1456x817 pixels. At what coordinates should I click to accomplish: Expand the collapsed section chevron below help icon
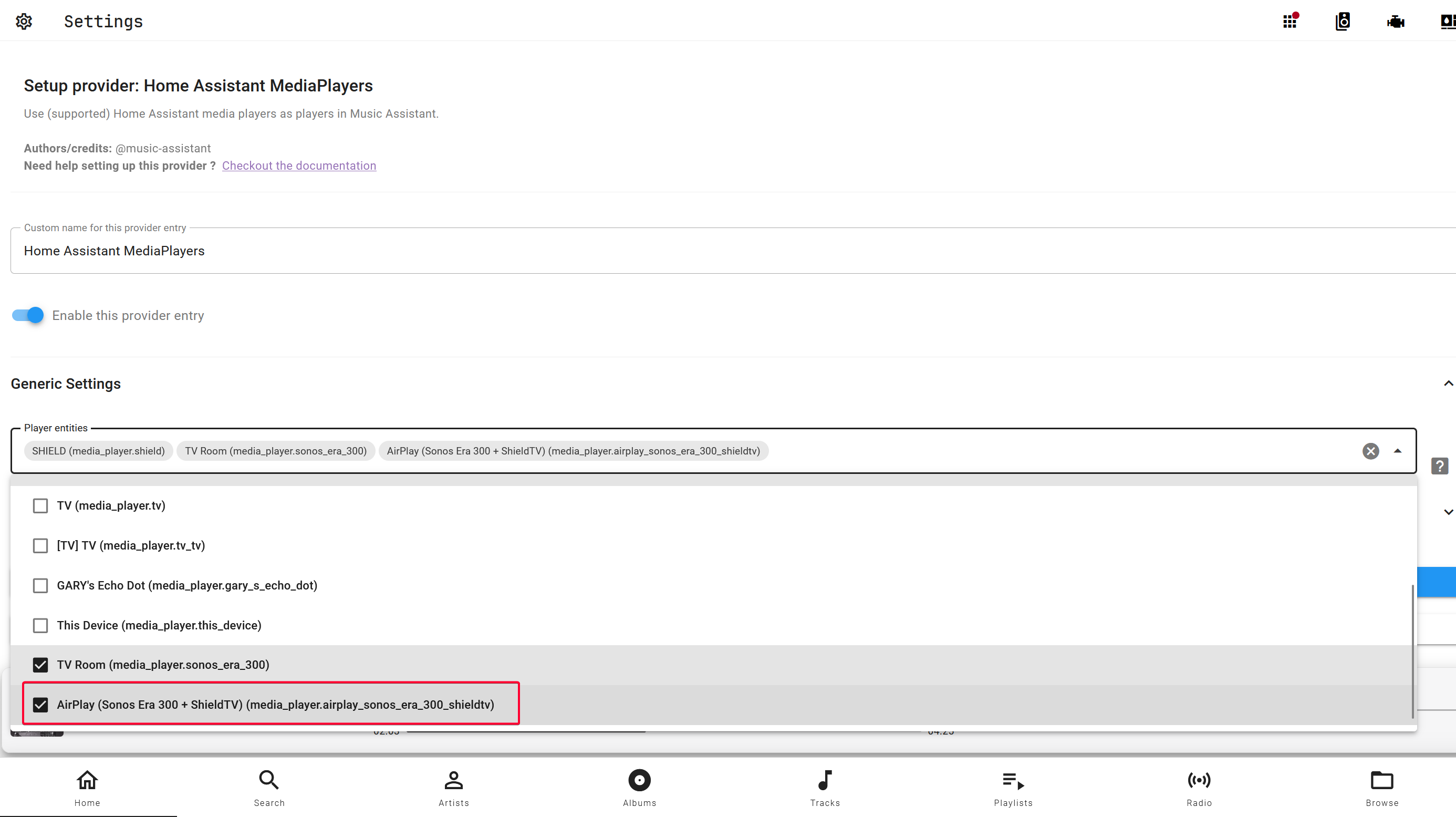click(x=1448, y=512)
